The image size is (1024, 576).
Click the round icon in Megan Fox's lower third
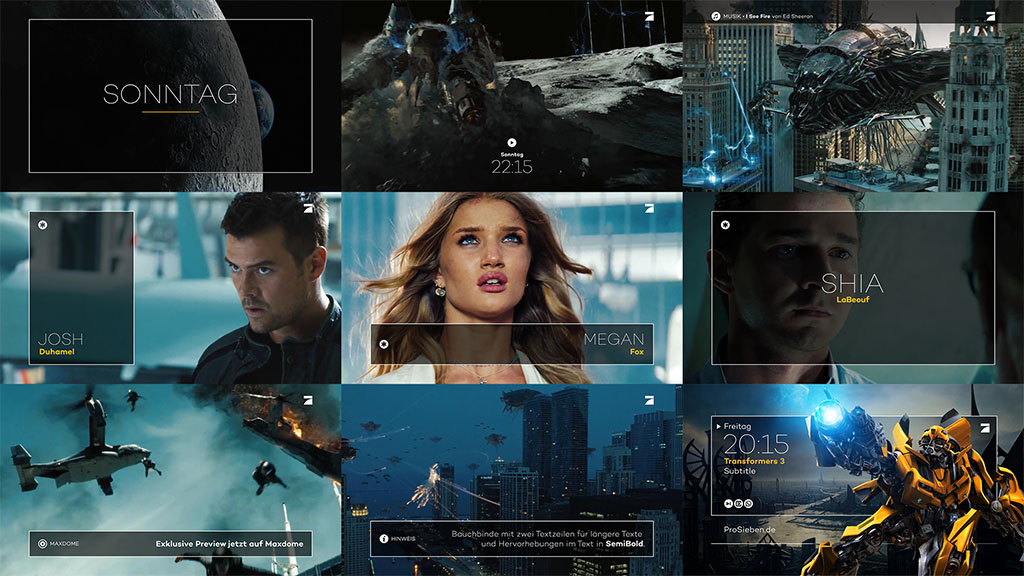pos(384,344)
